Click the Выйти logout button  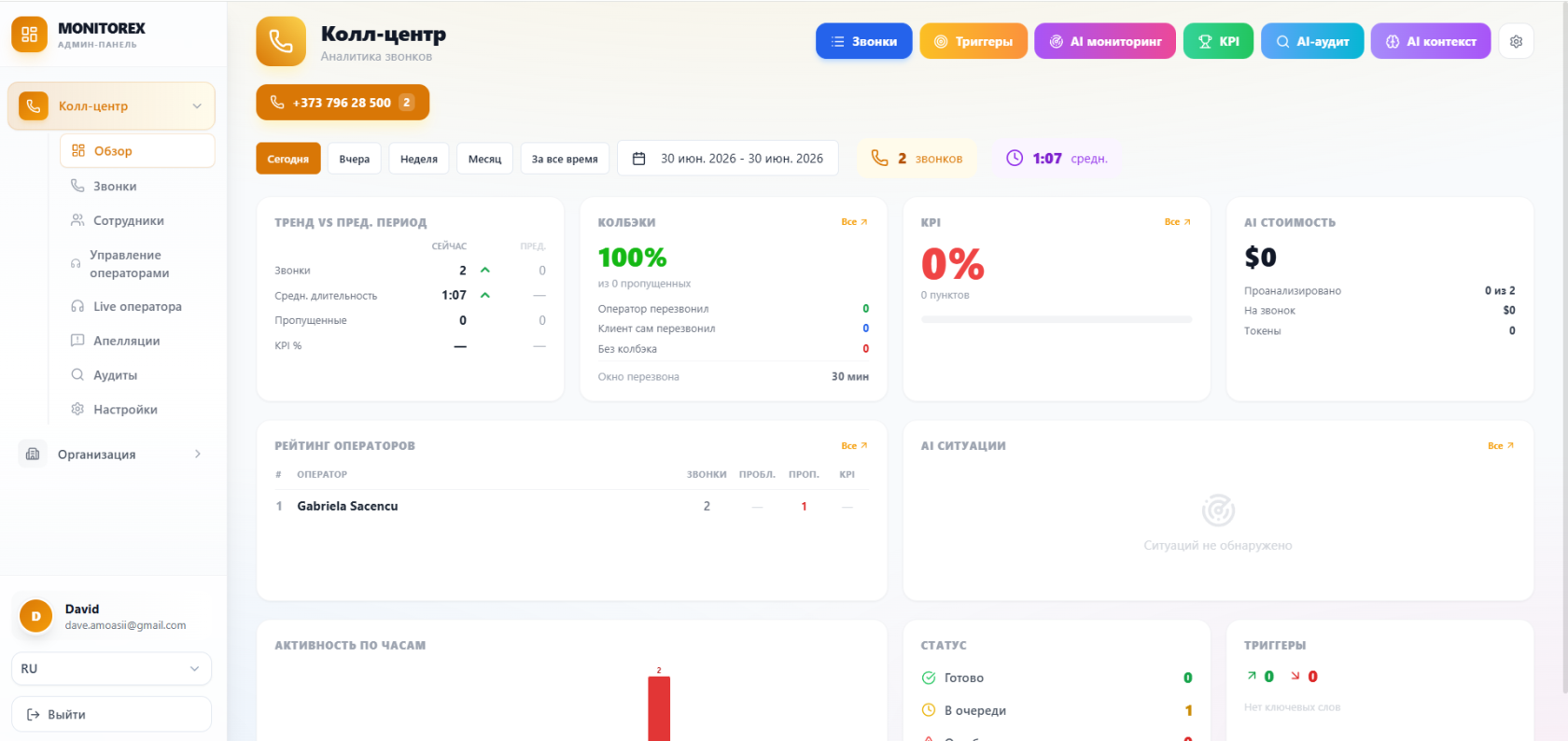tap(111, 714)
